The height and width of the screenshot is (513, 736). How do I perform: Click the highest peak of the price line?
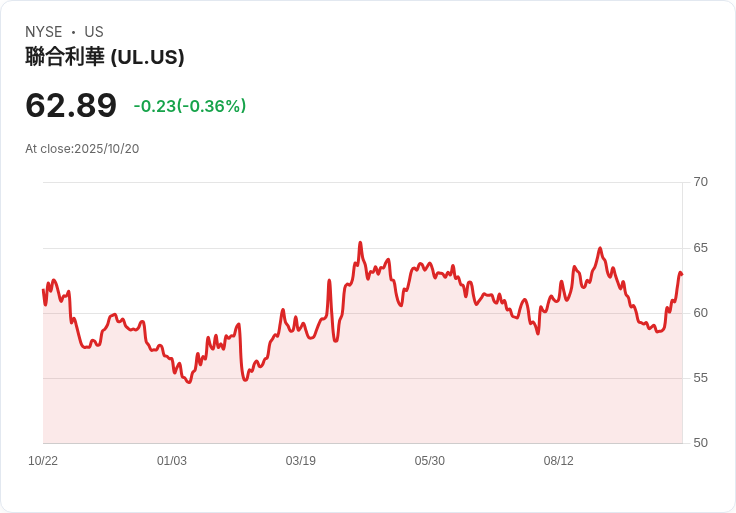click(x=360, y=243)
